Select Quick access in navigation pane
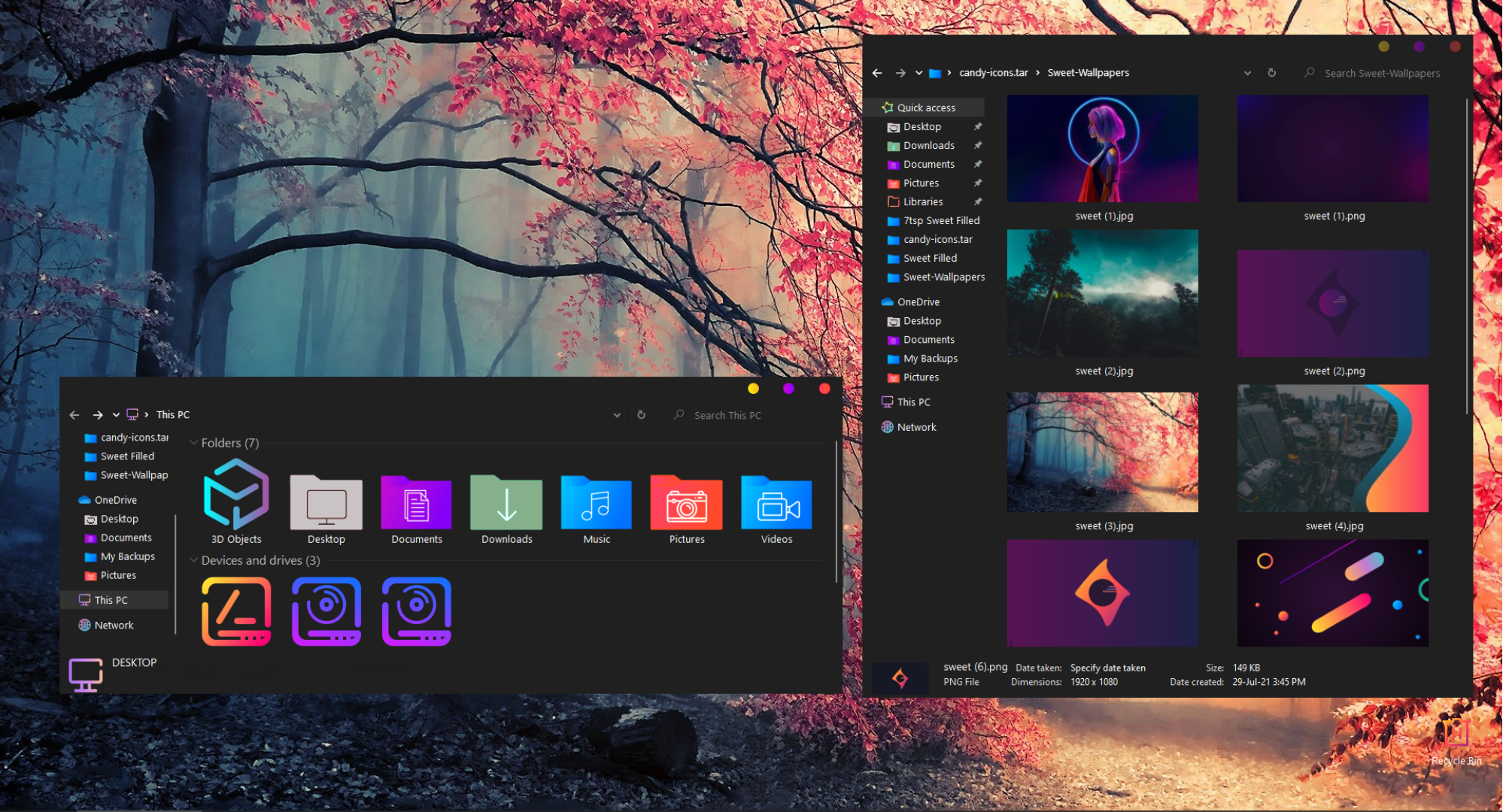This screenshot has height=812, width=1503. (926, 108)
